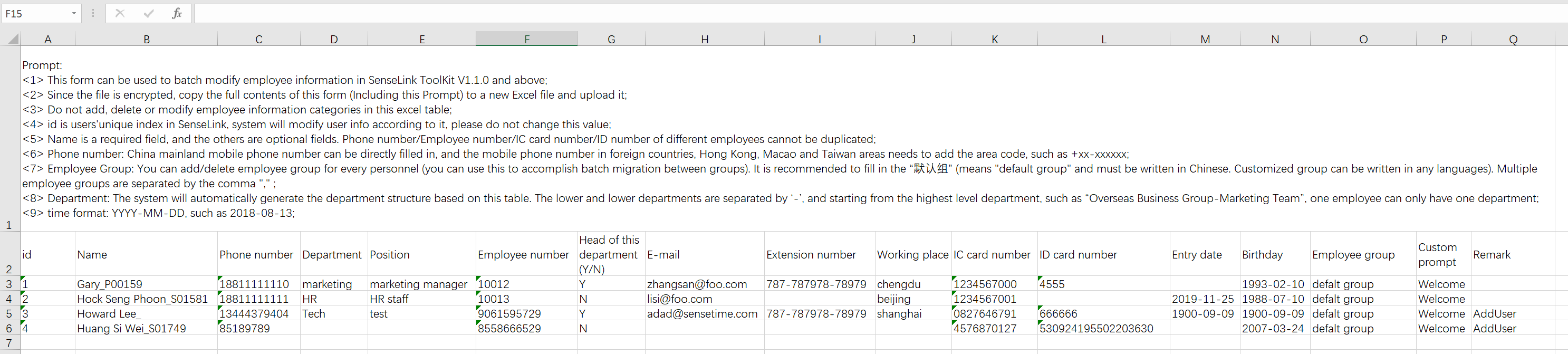
Task: Select column L header
Action: coord(1103,40)
